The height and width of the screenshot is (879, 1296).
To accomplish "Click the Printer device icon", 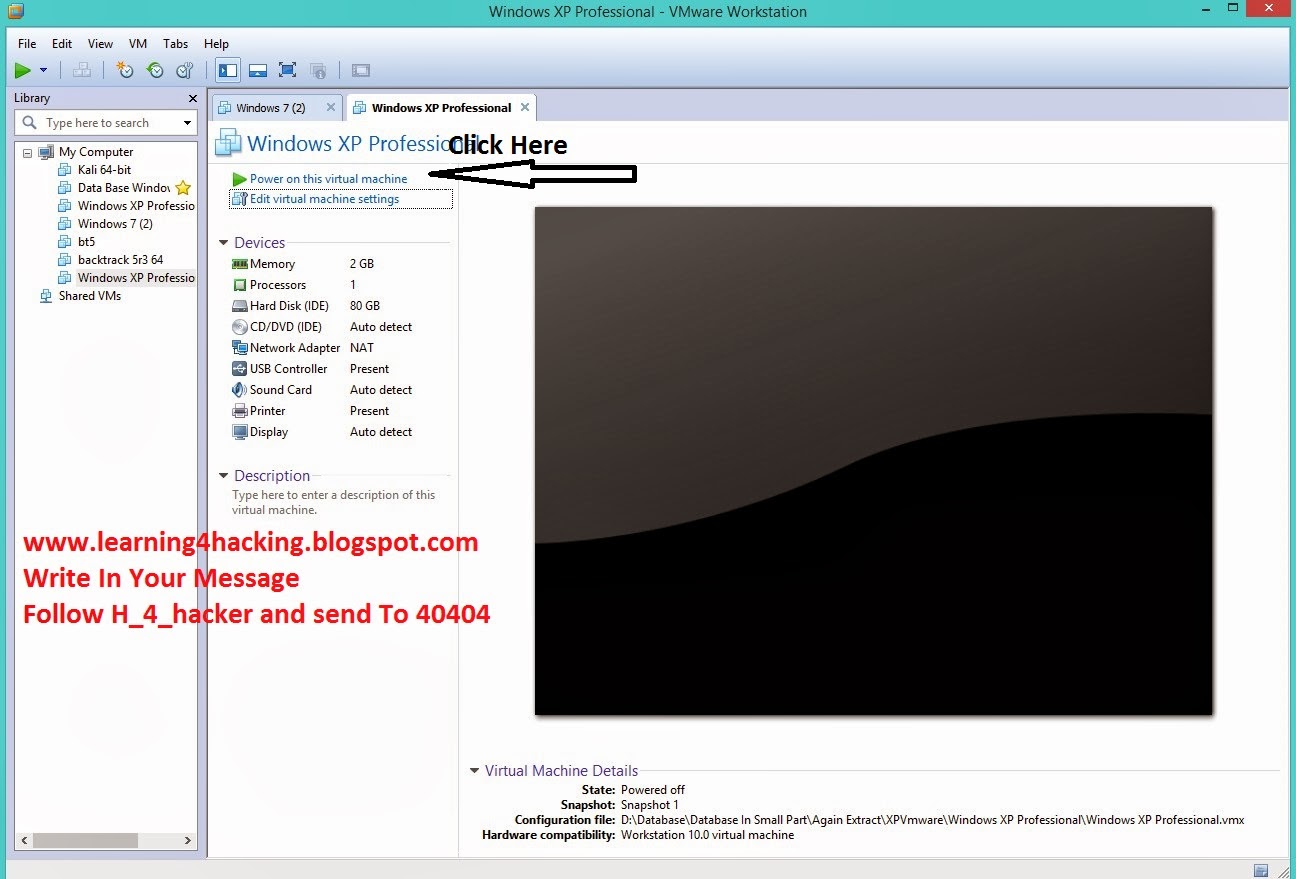I will (x=239, y=411).
